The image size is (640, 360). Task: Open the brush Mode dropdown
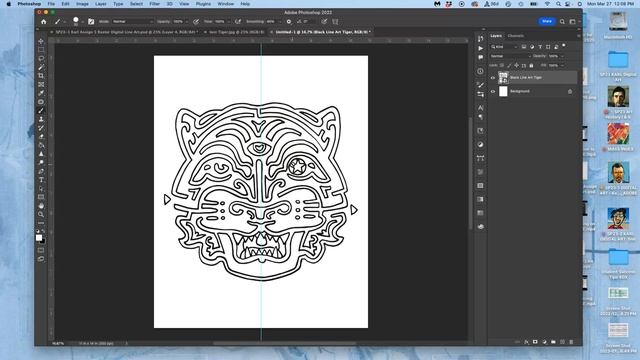[133, 22]
